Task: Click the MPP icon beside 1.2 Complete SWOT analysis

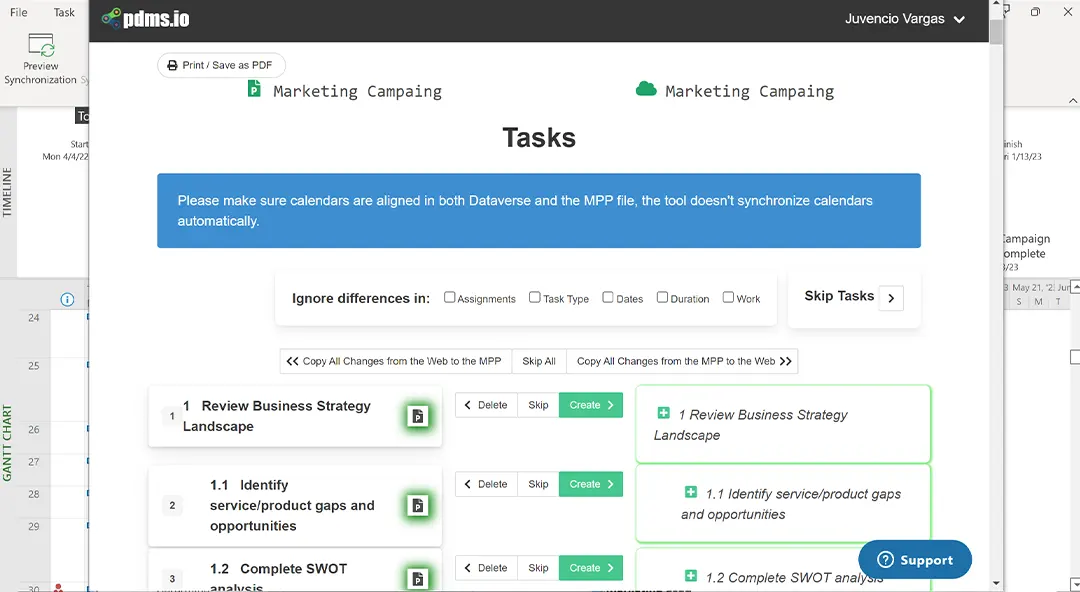Action: click(x=418, y=577)
